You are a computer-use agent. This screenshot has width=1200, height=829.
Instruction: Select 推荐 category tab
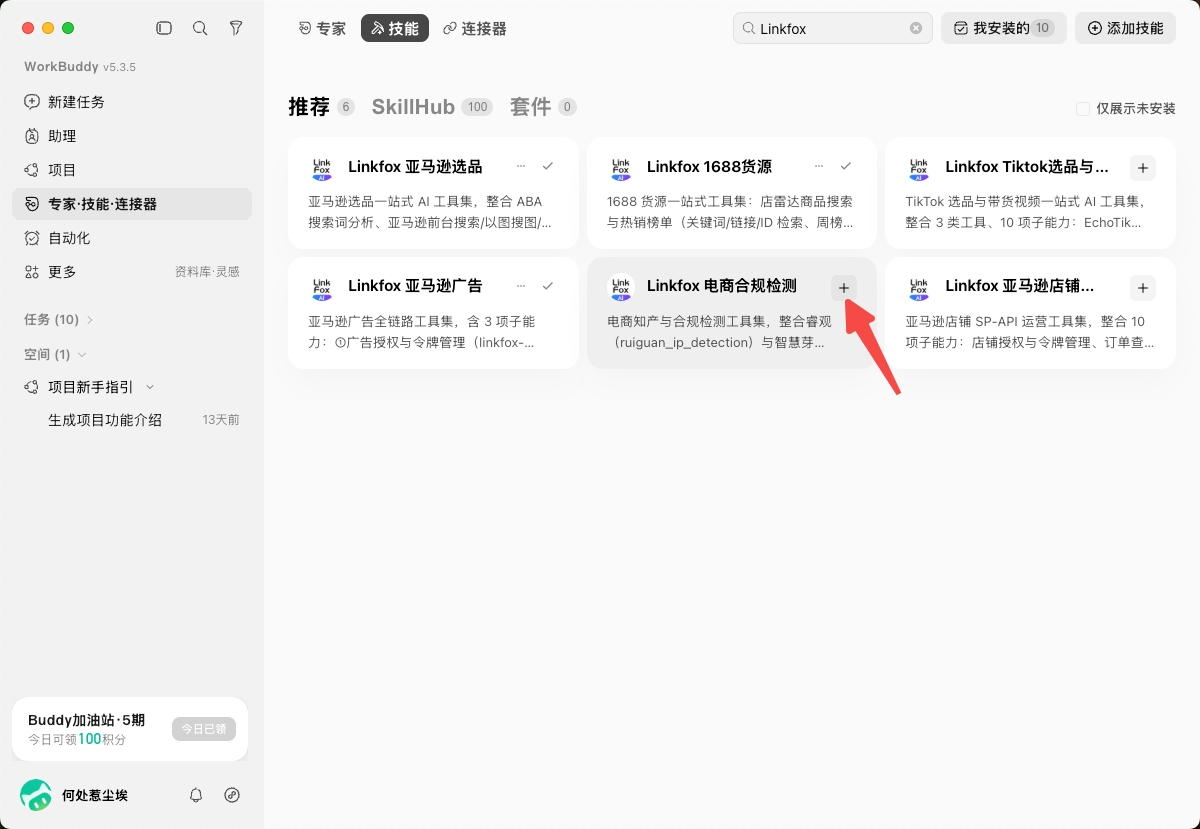click(309, 107)
